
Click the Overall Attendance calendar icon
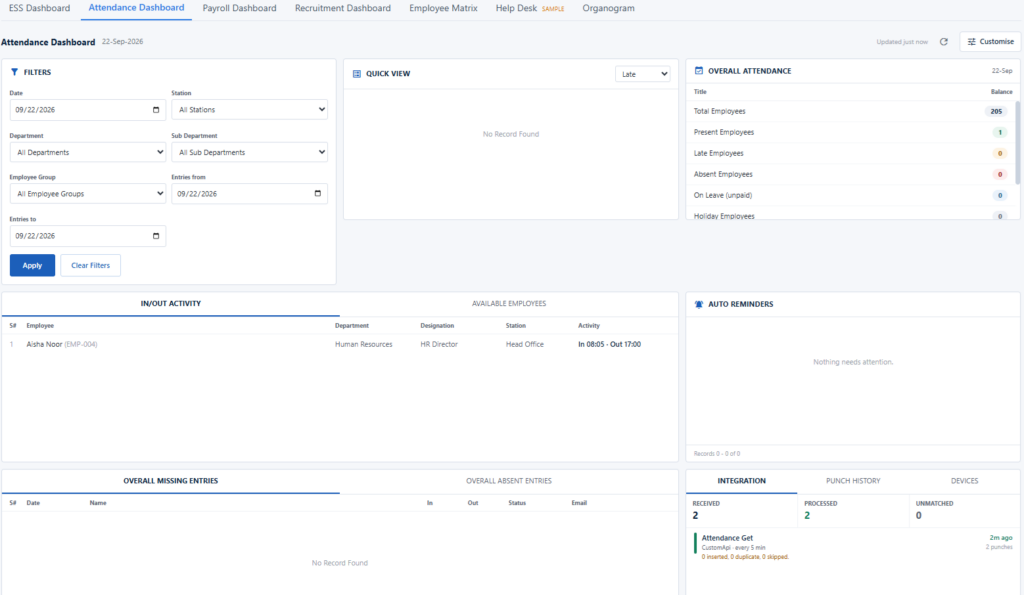pos(699,71)
